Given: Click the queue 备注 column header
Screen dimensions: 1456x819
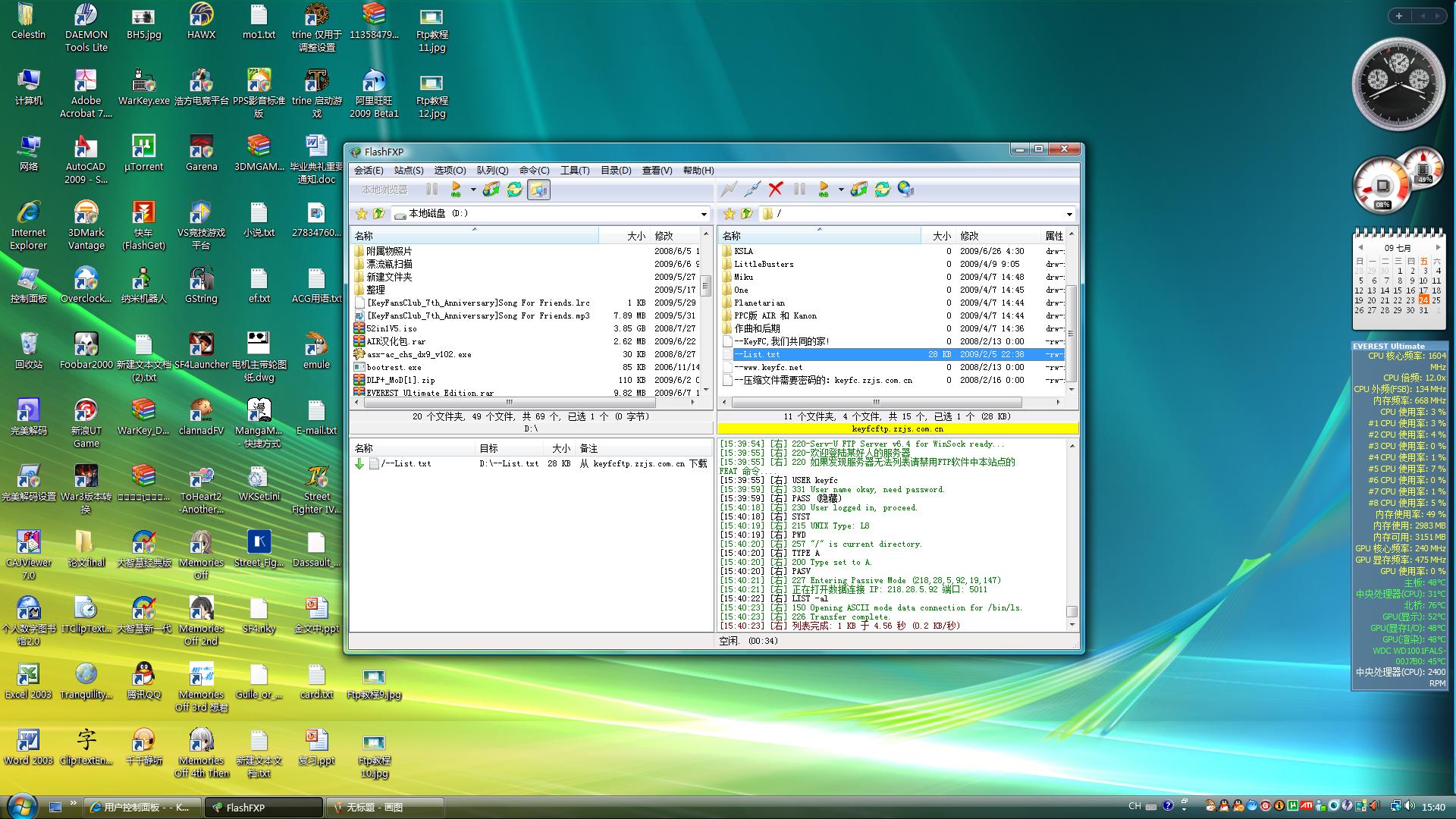Looking at the screenshot, I should coord(643,448).
